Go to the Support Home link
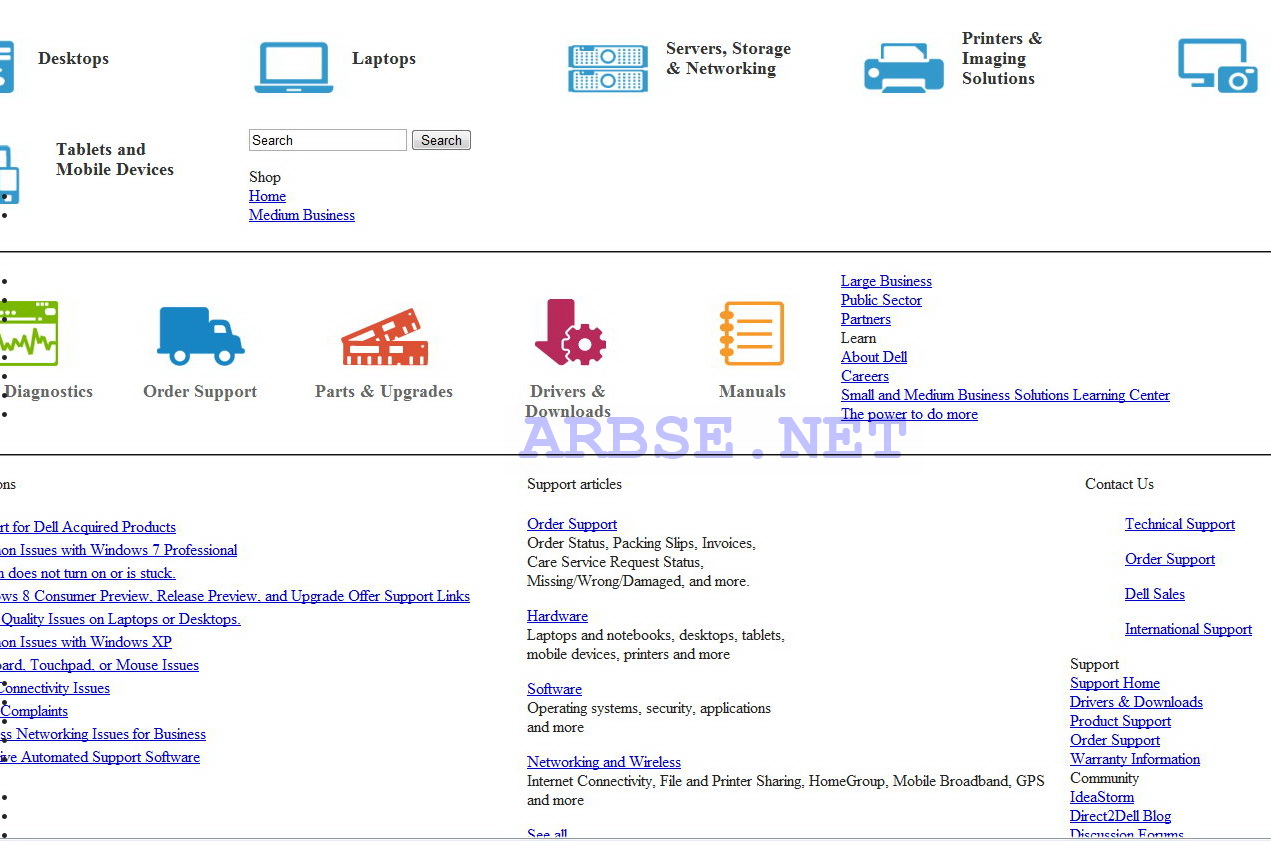This screenshot has height=841, width=1271. click(x=1115, y=683)
